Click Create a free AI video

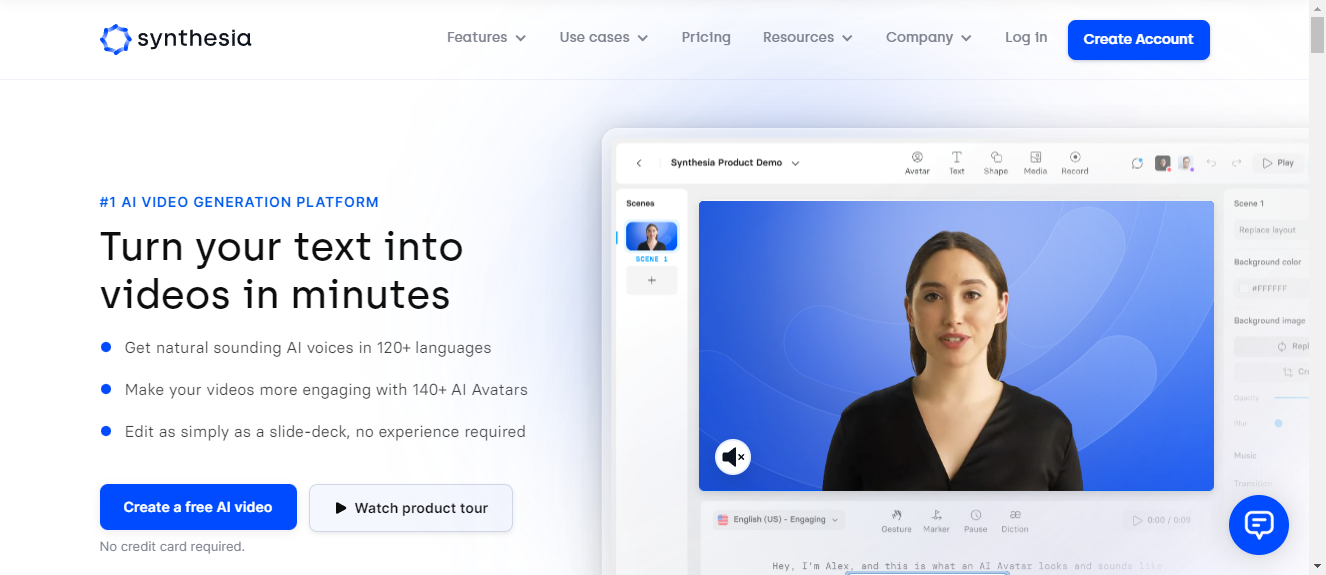click(198, 507)
